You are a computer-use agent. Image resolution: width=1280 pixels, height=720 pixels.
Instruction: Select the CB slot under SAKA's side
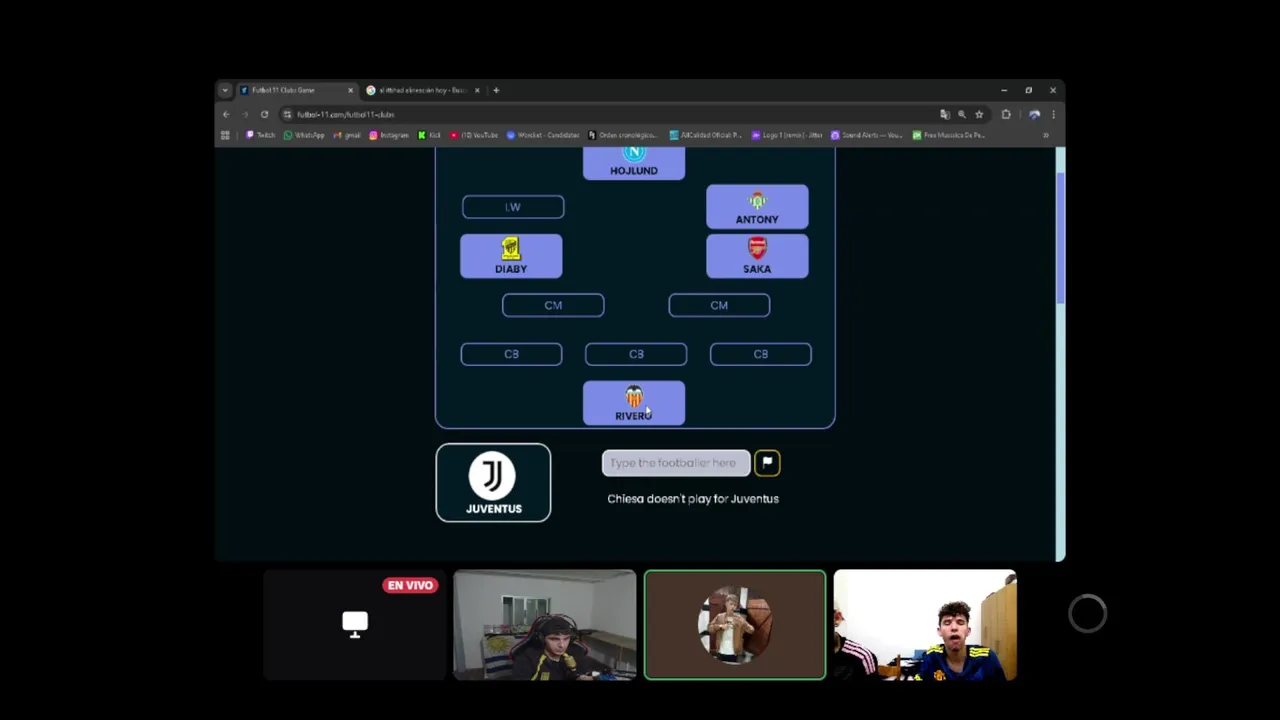point(760,354)
